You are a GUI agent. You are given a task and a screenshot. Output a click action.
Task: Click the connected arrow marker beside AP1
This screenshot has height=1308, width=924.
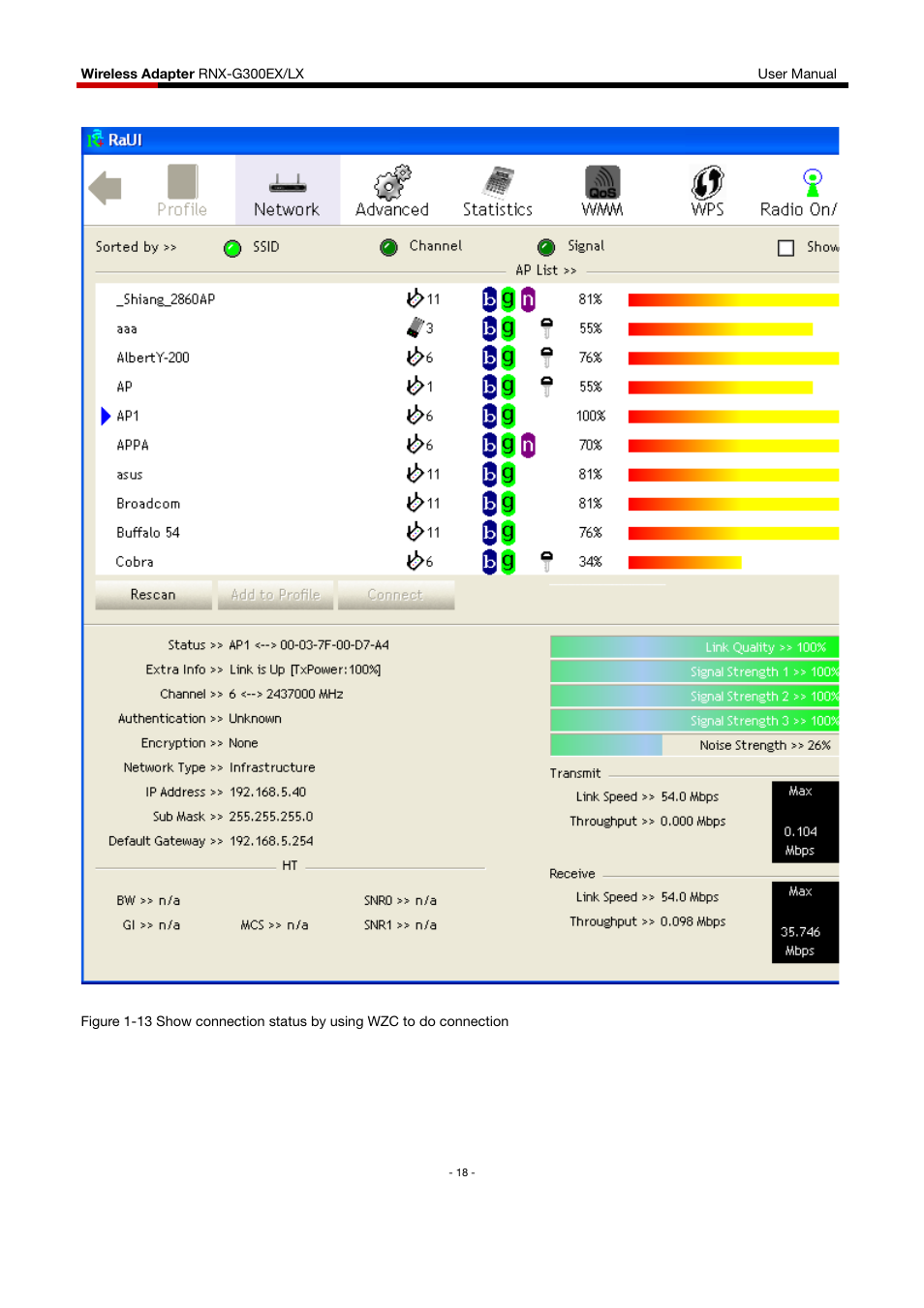point(106,416)
